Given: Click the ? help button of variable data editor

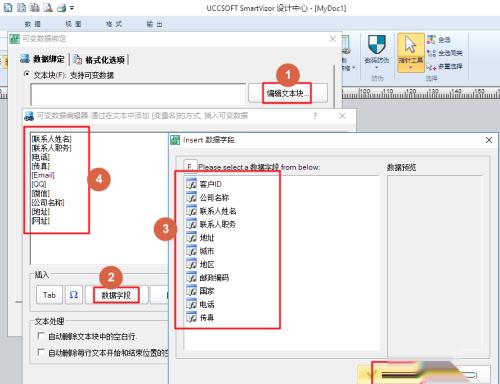Looking at the screenshot, I should [315, 116].
